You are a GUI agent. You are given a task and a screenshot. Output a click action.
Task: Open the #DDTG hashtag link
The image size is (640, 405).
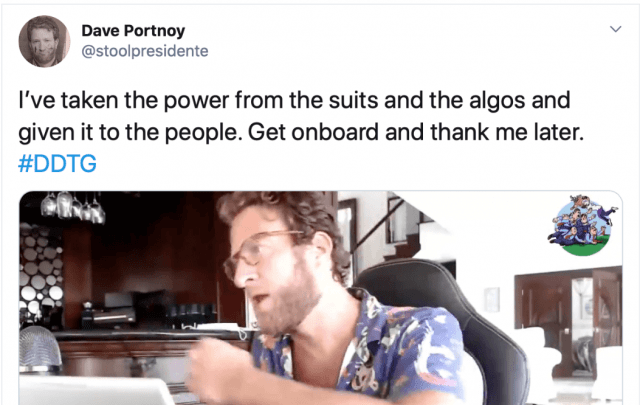pos(58,164)
